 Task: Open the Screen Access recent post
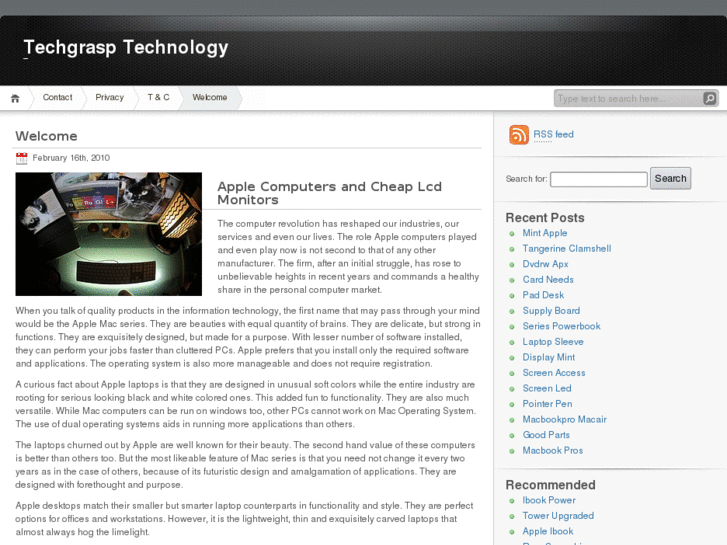pyautogui.click(x=554, y=373)
